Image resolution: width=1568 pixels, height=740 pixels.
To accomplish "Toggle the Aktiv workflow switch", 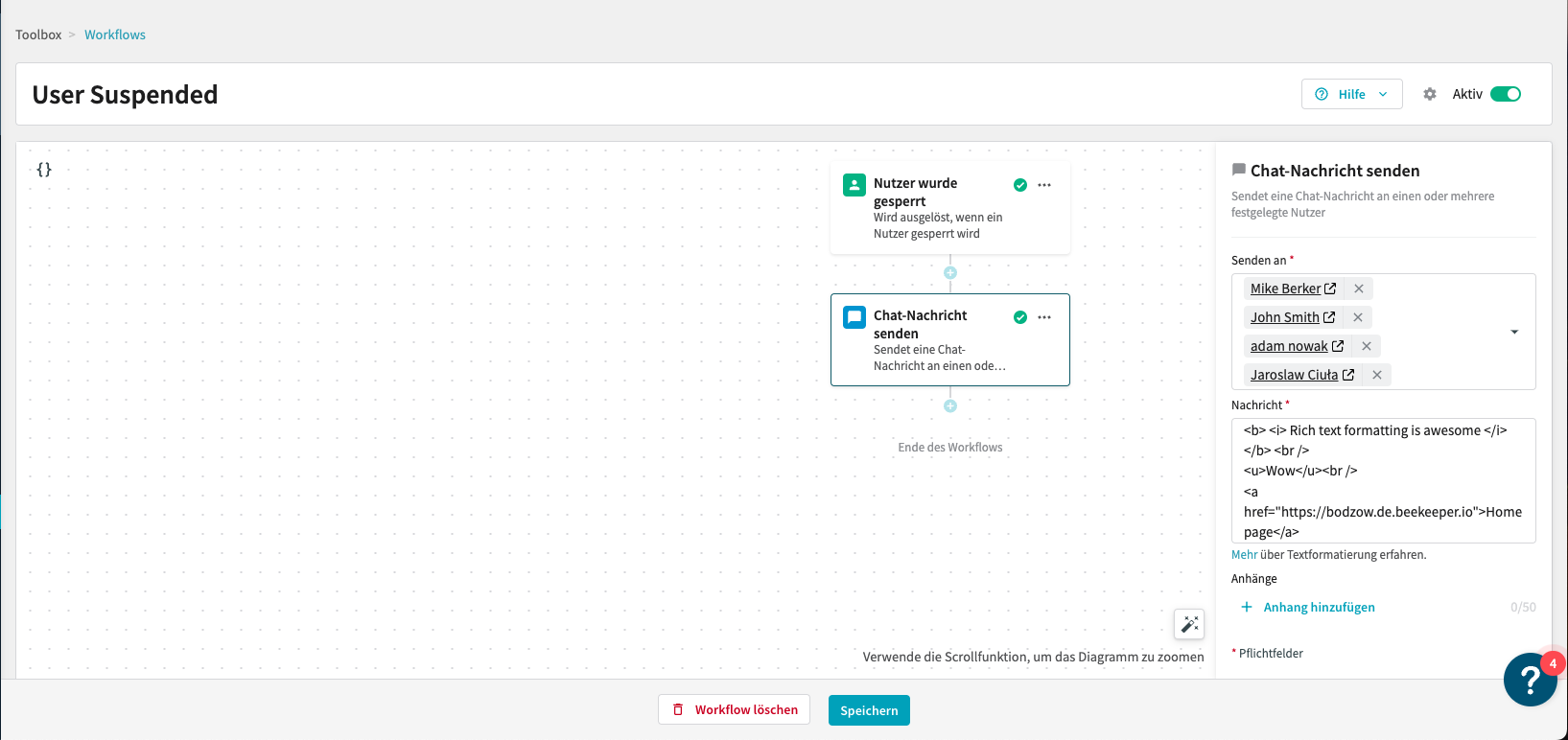I will tap(1506, 94).
